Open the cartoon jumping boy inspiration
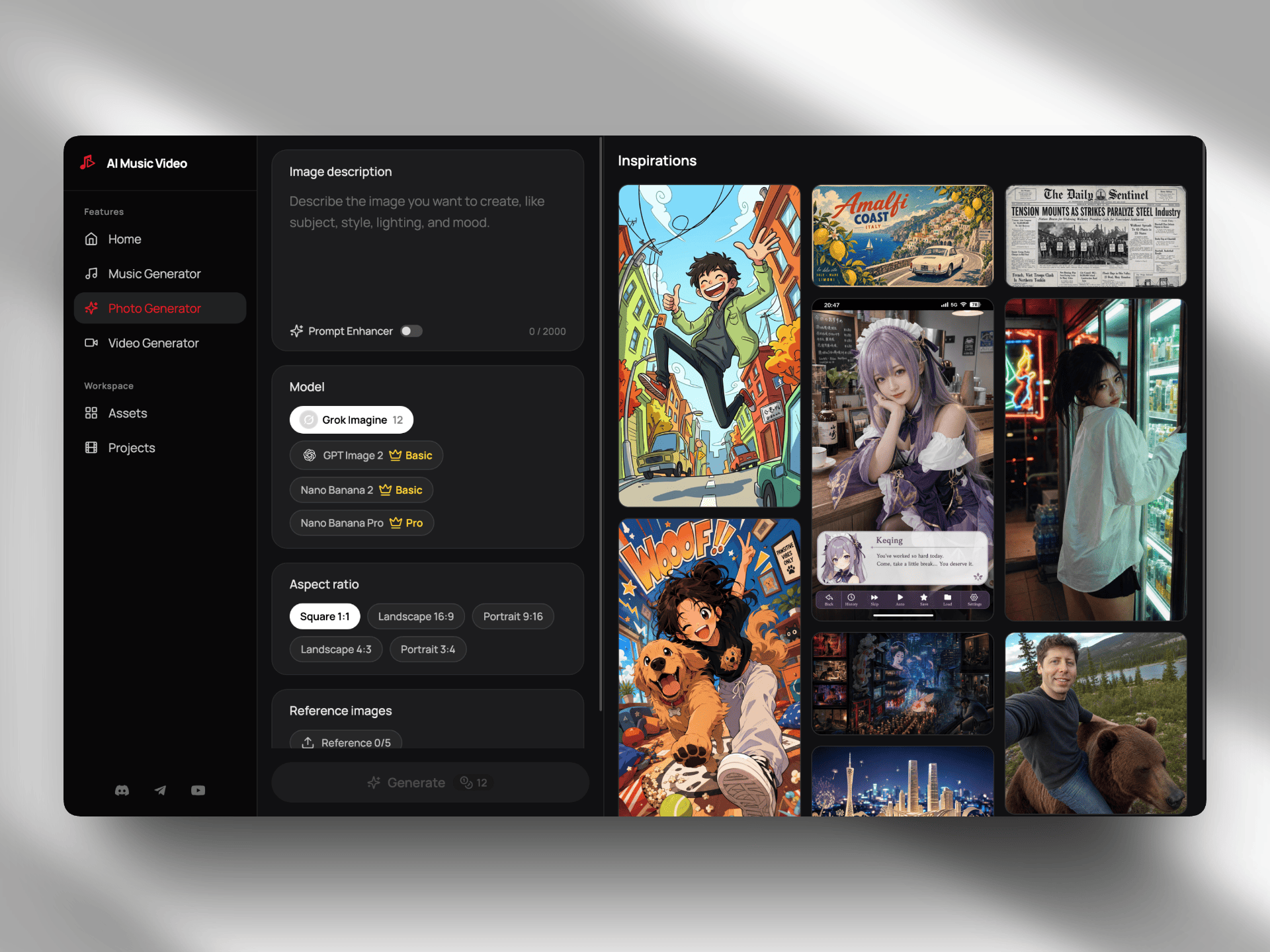1270x952 pixels. tap(709, 346)
